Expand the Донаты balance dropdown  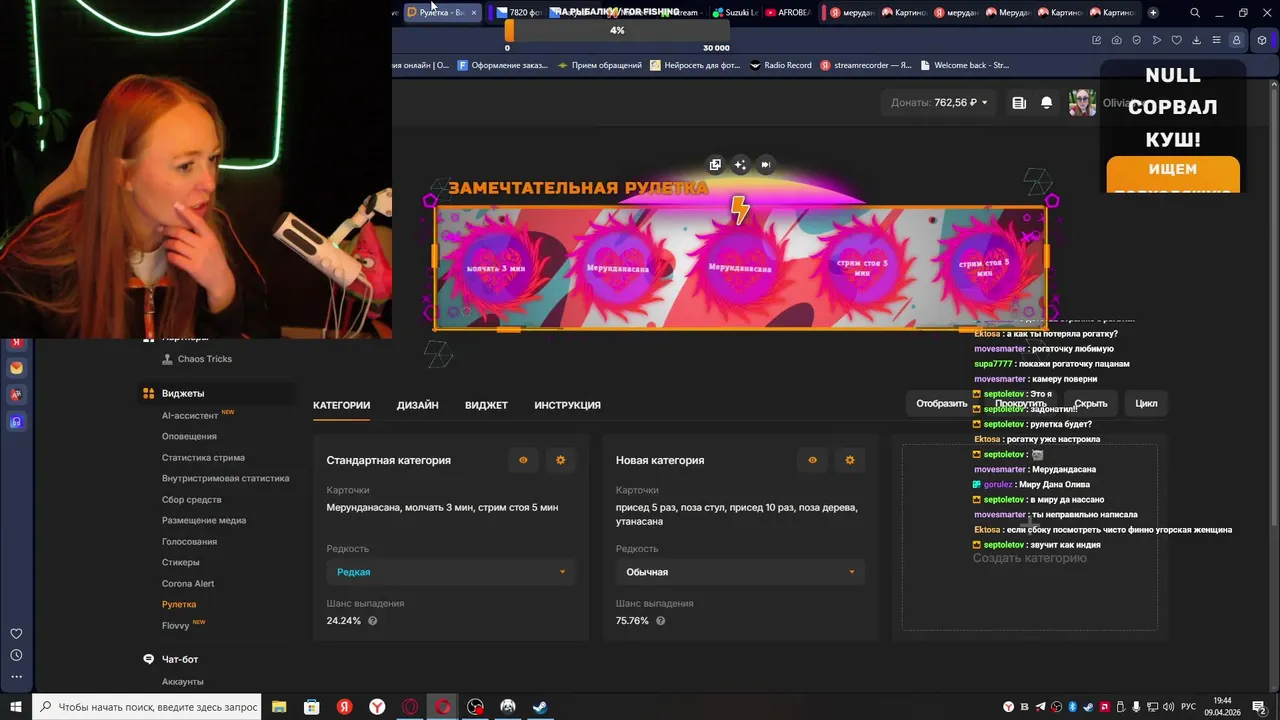pos(939,102)
